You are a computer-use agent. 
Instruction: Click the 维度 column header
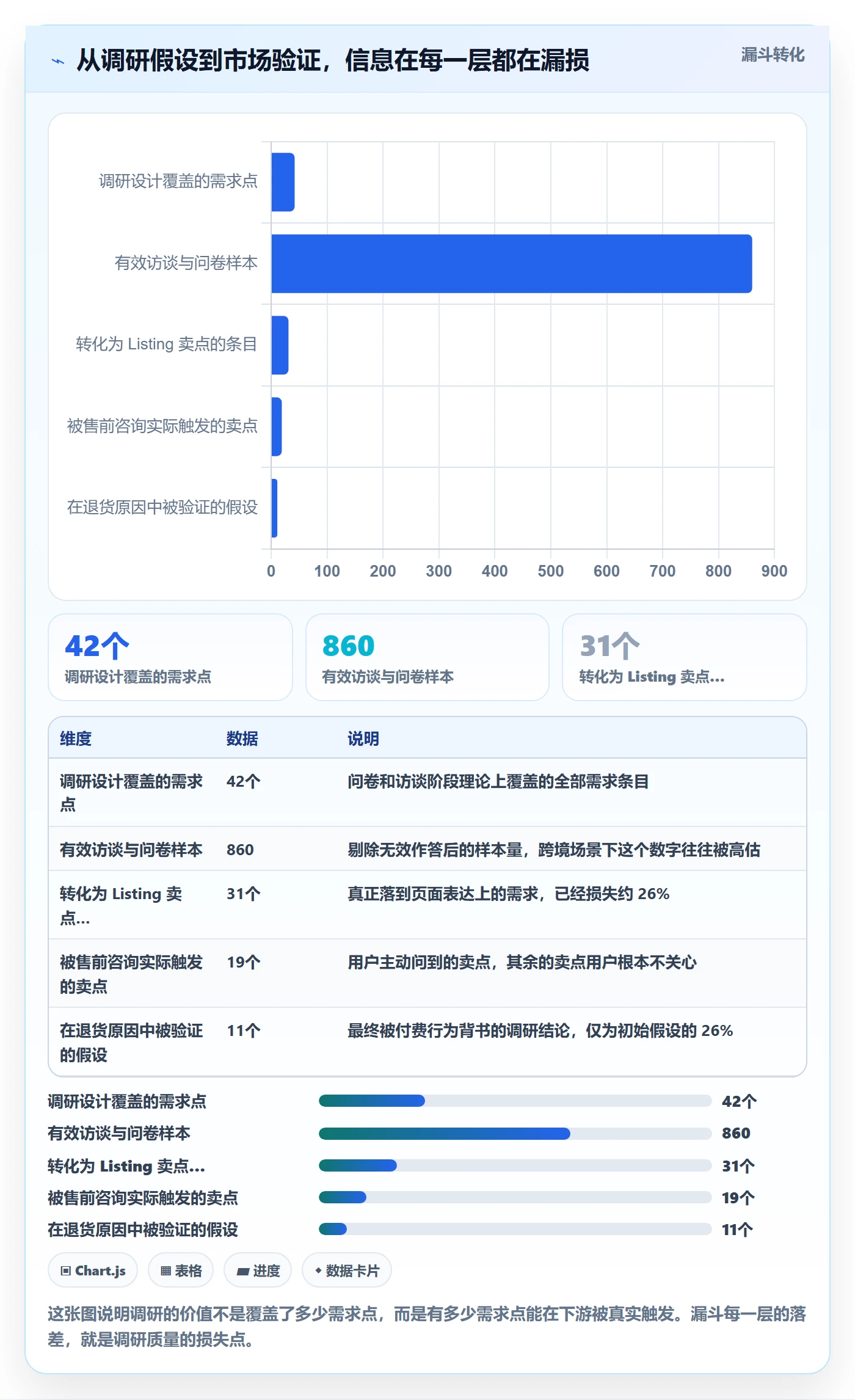tap(76, 738)
